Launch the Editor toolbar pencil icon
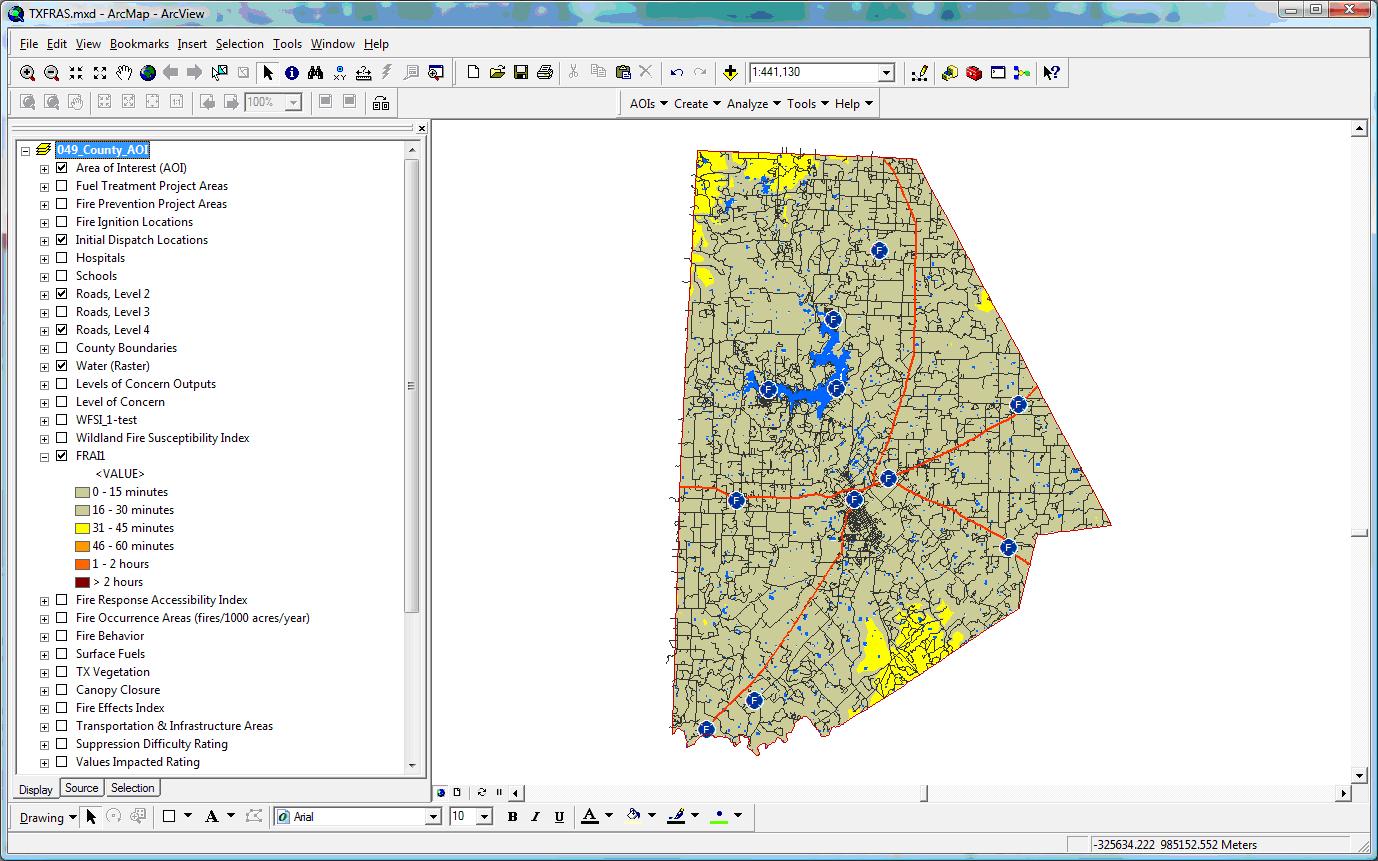This screenshot has width=1378, height=861. click(x=920, y=72)
